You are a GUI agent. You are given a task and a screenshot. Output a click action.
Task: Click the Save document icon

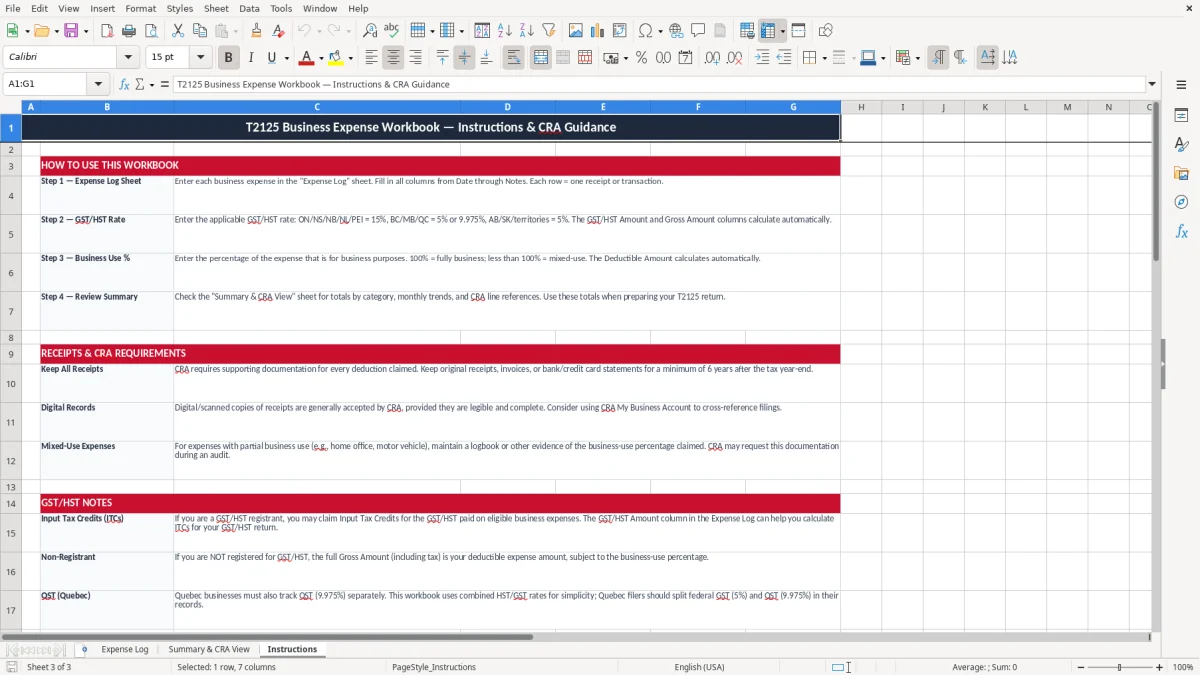[x=70, y=31]
